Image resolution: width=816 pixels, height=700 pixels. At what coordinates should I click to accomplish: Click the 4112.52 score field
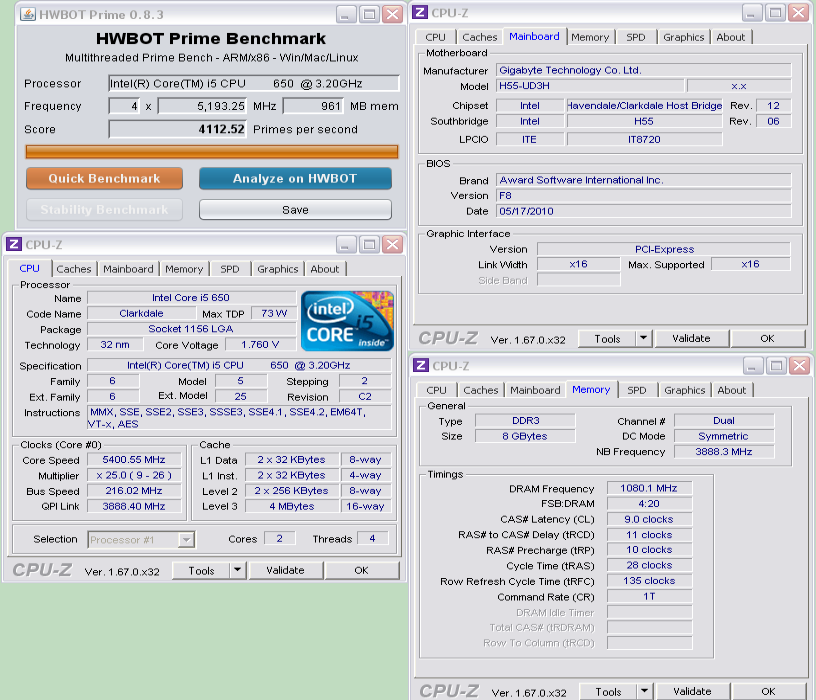(177, 129)
